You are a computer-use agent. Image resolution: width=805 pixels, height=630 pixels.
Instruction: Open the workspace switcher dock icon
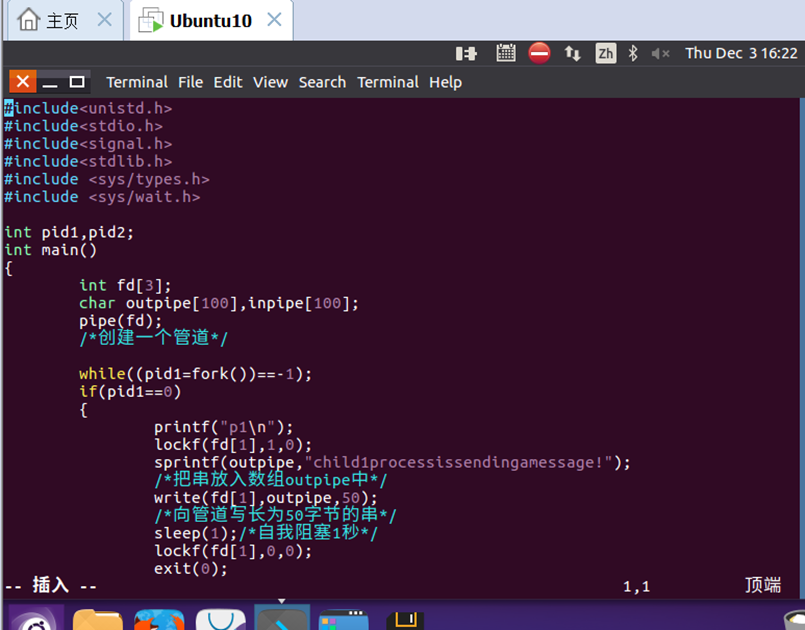click(343, 619)
